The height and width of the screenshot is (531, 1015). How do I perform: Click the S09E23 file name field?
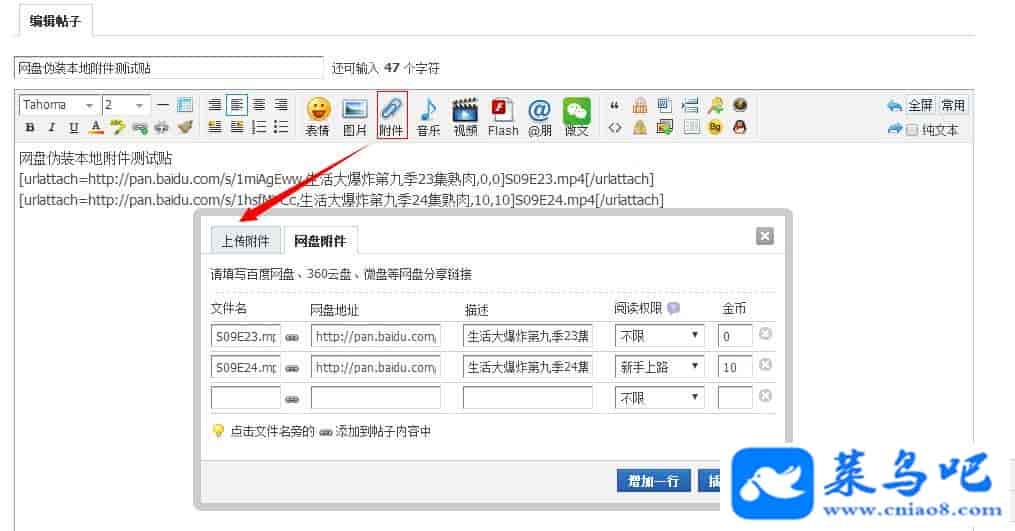tap(246, 336)
